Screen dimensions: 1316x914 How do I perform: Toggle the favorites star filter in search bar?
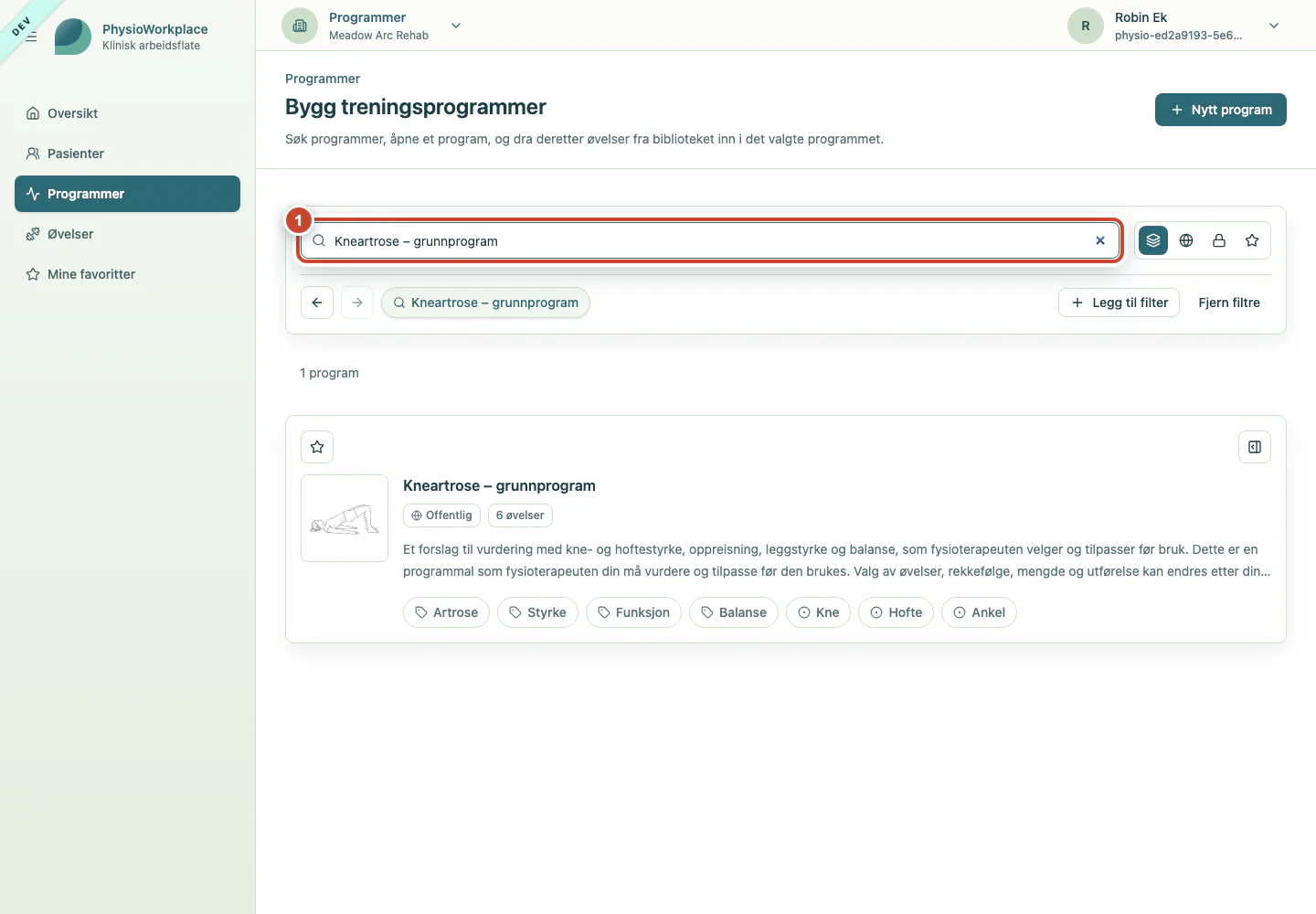[x=1252, y=240]
